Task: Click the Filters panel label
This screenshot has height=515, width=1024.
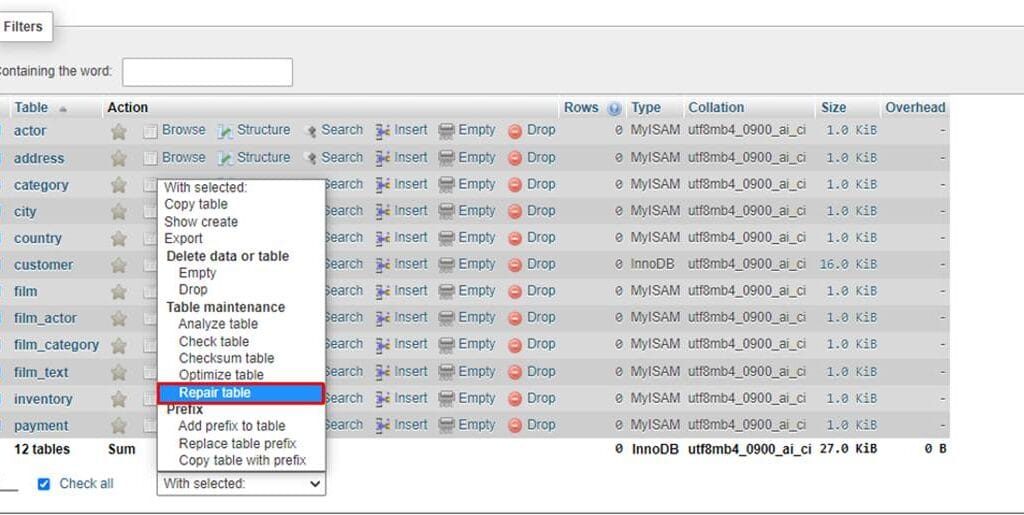Action: [x=22, y=27]
